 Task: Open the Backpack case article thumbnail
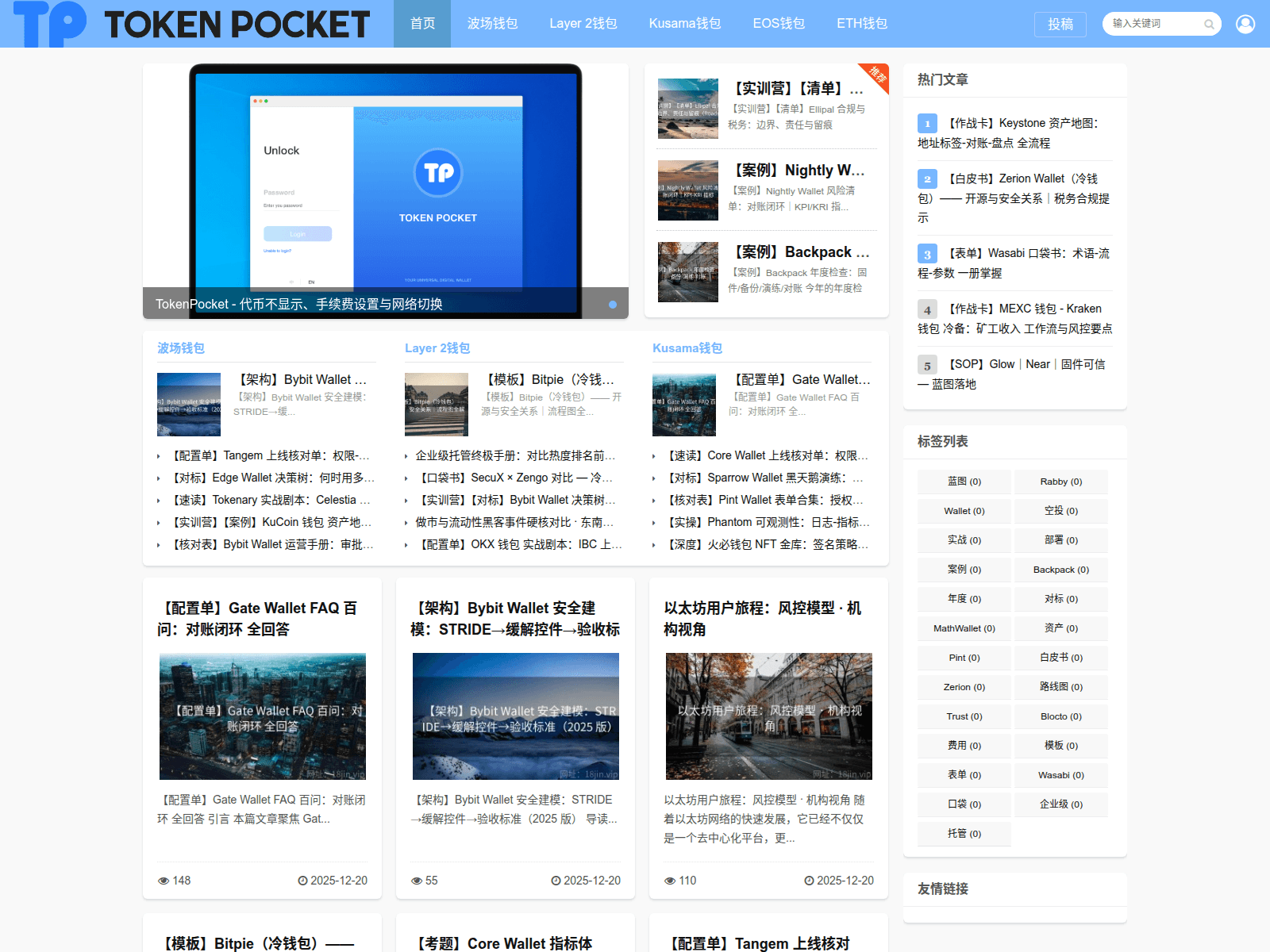point(687,272)
